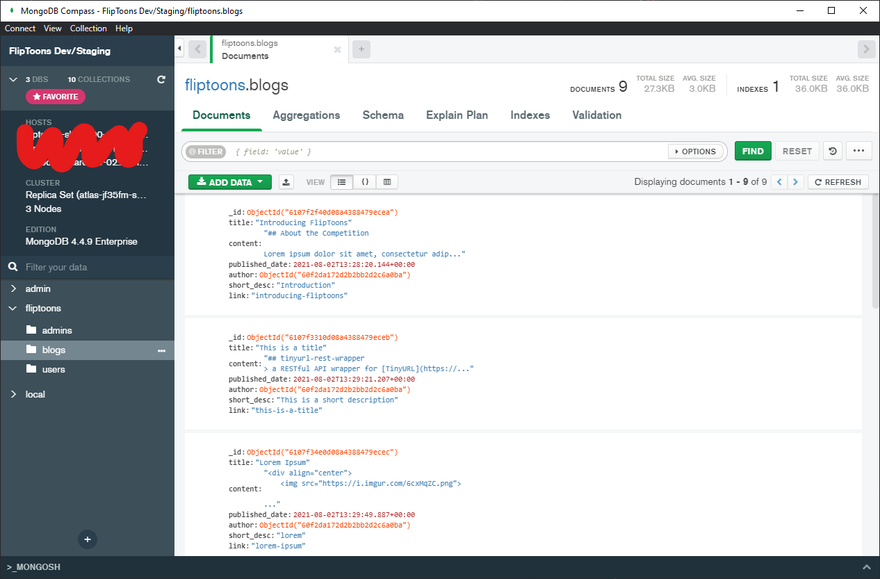Switch to table view

click(388, 182)
